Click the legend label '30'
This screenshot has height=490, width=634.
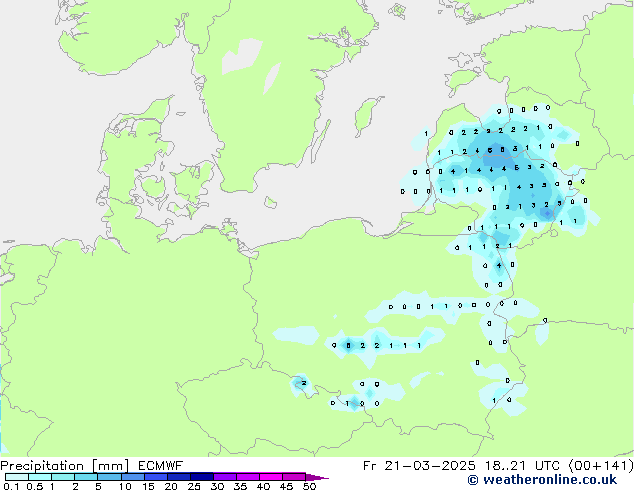[217, 486]
